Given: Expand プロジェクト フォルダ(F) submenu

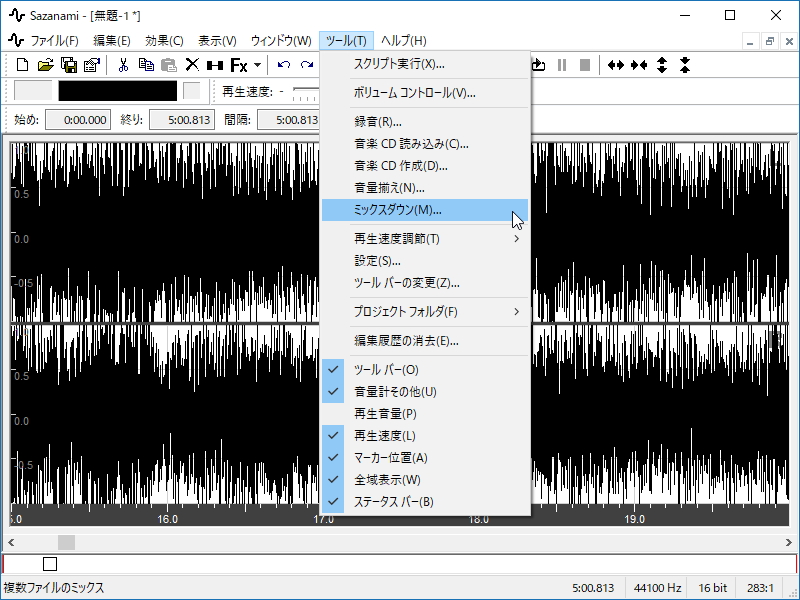Looking at the screenshot, I should 425,311.
